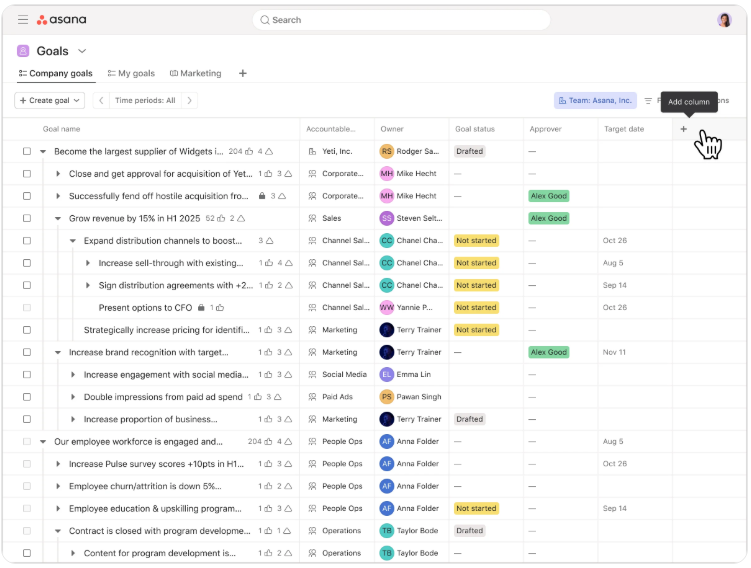Expand Close and get approval goal

click(x=58, y=174)
